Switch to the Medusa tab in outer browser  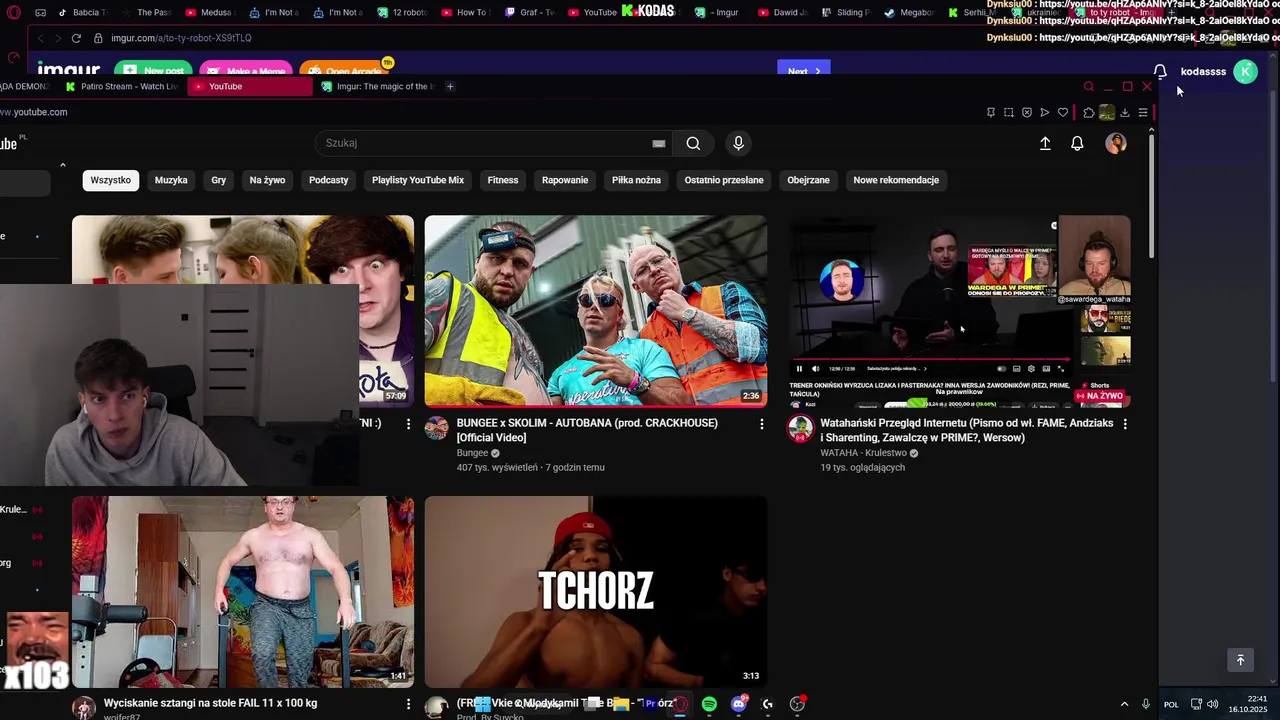pyautogui.click(x=209, y=13)
